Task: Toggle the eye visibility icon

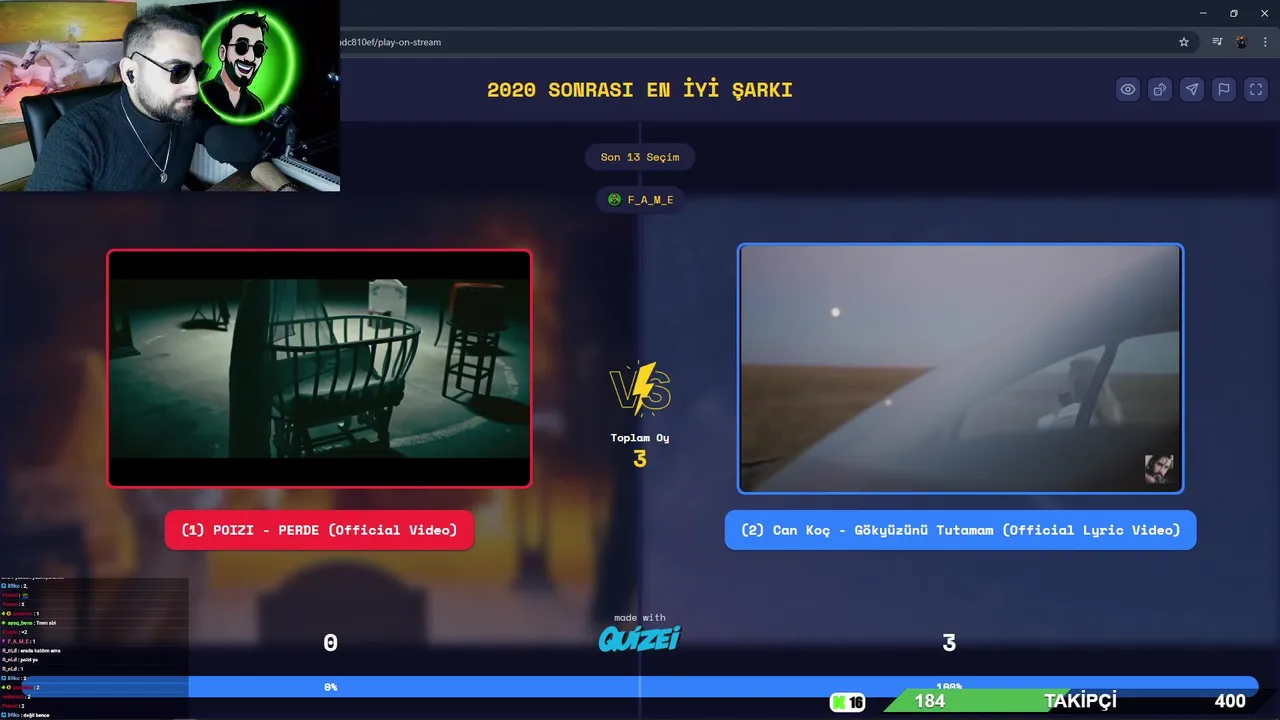Action: [x=1128, y=89]
